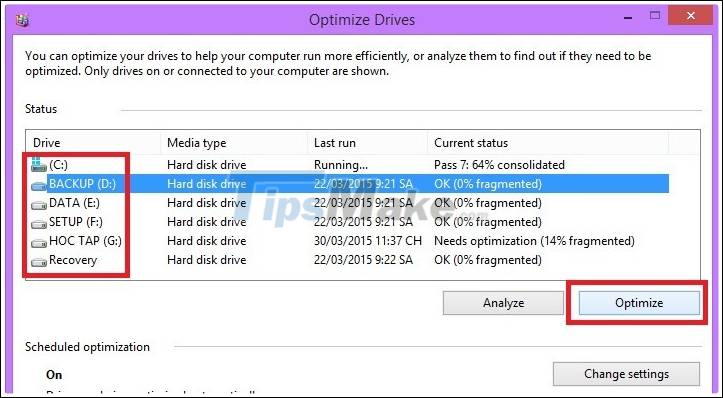Select the Recovery drive name
Screen dimensions: 723x398
click(x=73, y=260)
